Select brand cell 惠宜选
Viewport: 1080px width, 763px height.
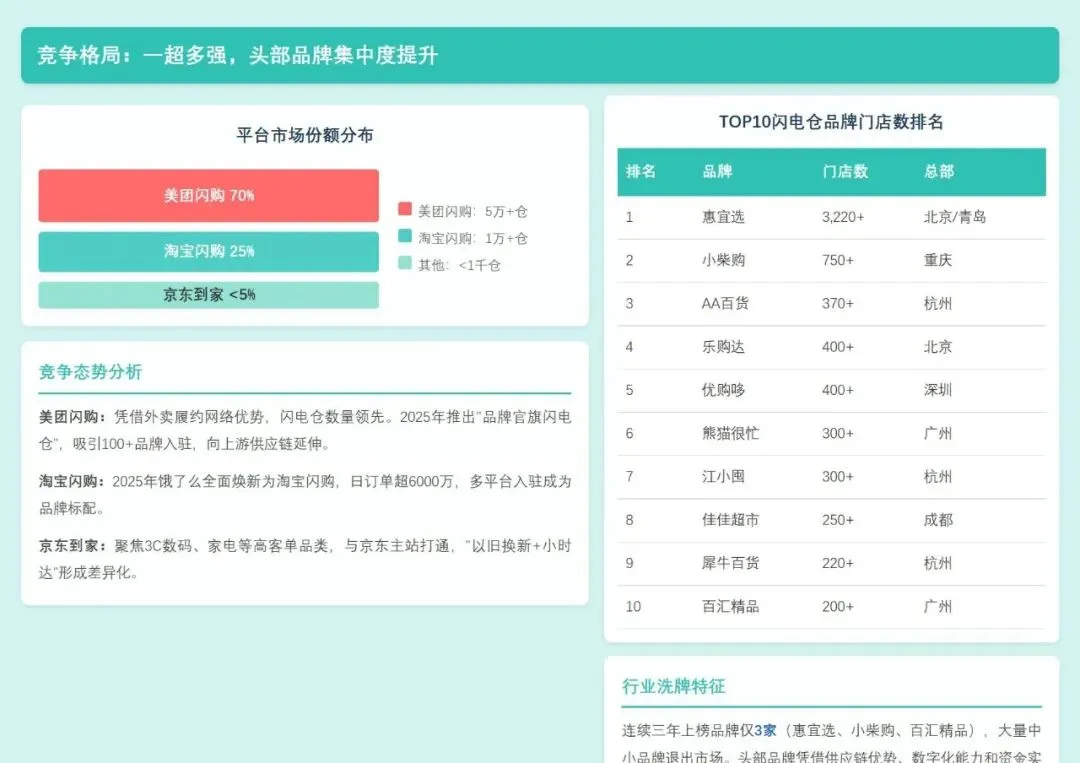point(723,217)
